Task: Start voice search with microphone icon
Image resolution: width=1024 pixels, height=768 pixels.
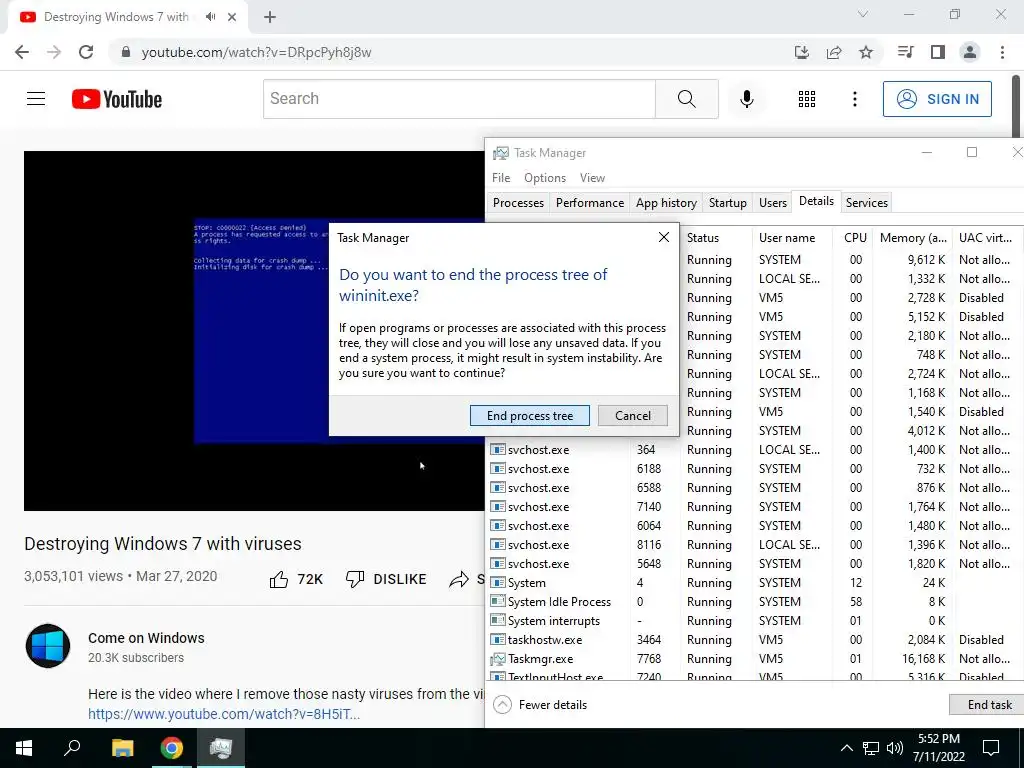Action: pyautogui.click(x=746, y=99)
